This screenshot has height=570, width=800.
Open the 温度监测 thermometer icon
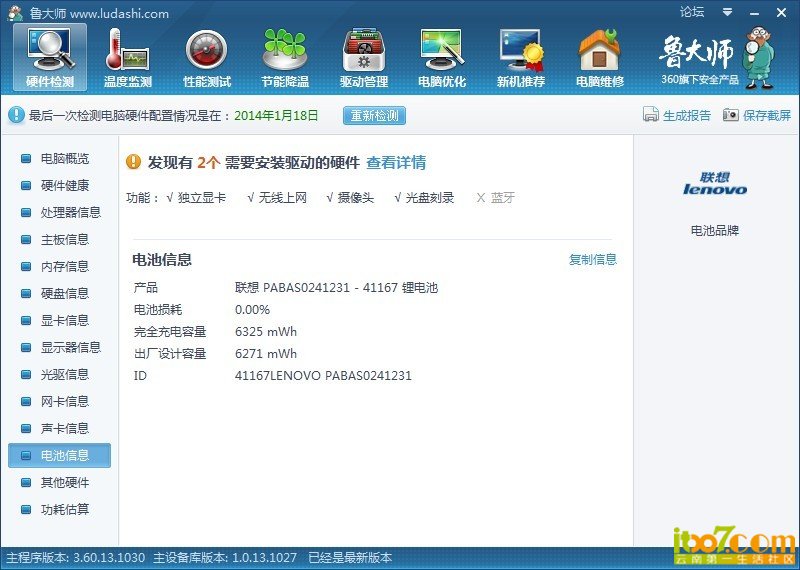pos(128,58)
